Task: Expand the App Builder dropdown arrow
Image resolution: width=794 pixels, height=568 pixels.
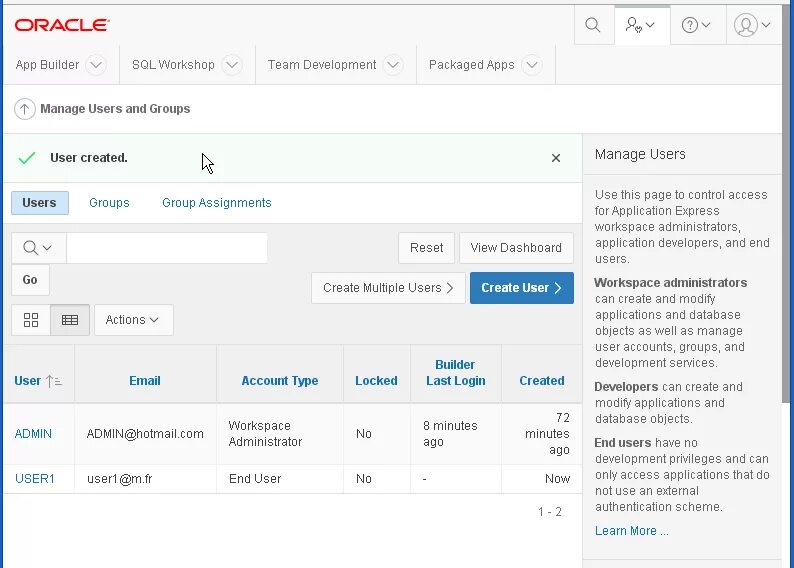Action: pyautogui.click(x=96, y=65)
